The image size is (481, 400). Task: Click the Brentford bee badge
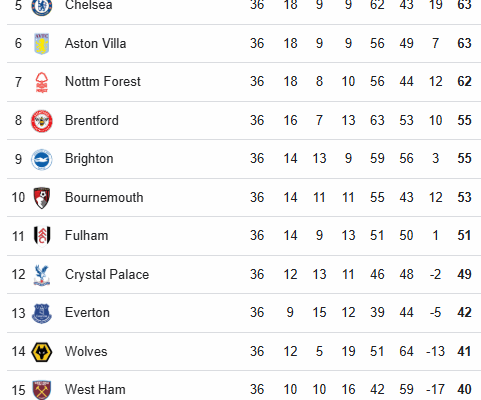pyautogui.click(x=42, y=121)
